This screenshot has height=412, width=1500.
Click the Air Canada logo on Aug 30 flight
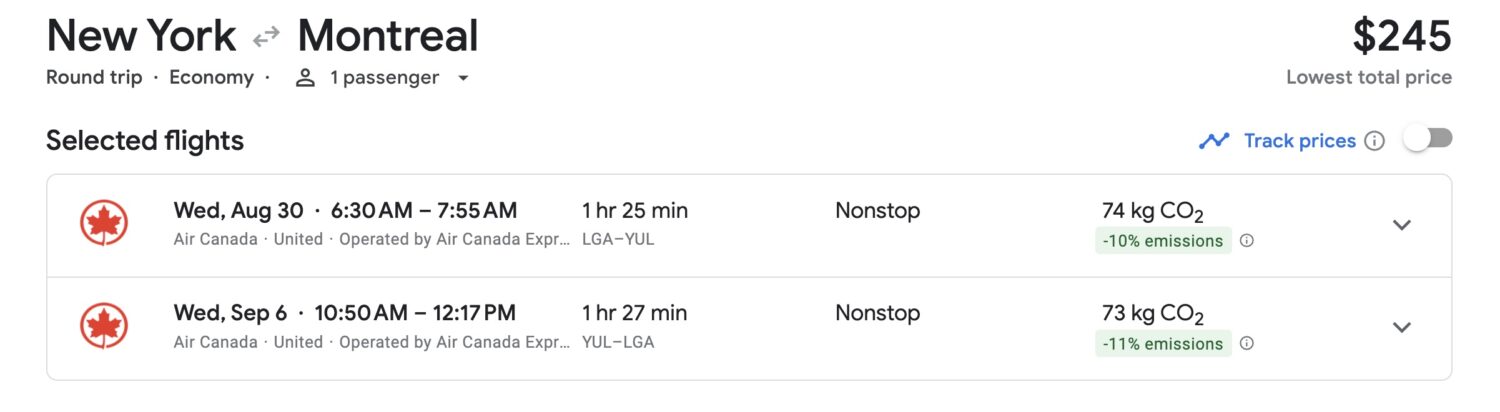[x=104, y=224]
